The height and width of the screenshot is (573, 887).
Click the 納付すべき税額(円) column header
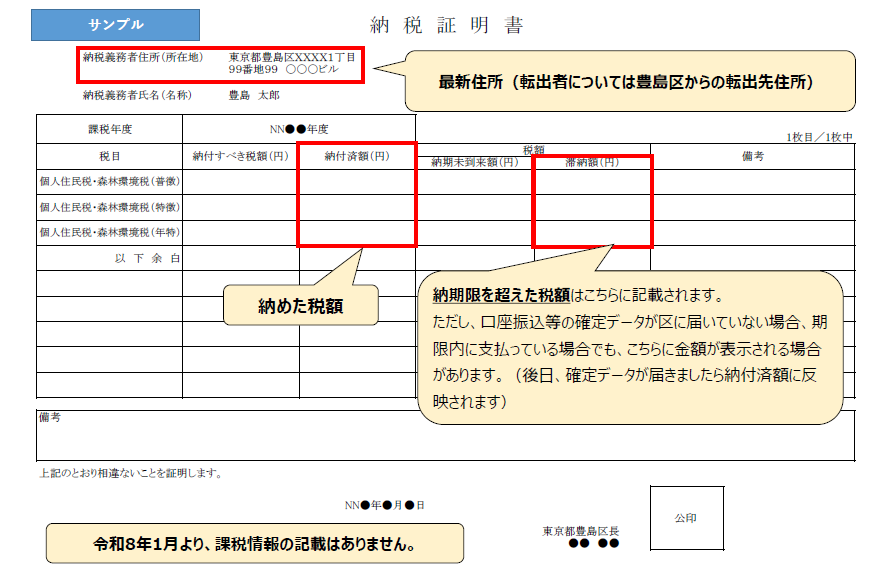(x=240, y=156)
